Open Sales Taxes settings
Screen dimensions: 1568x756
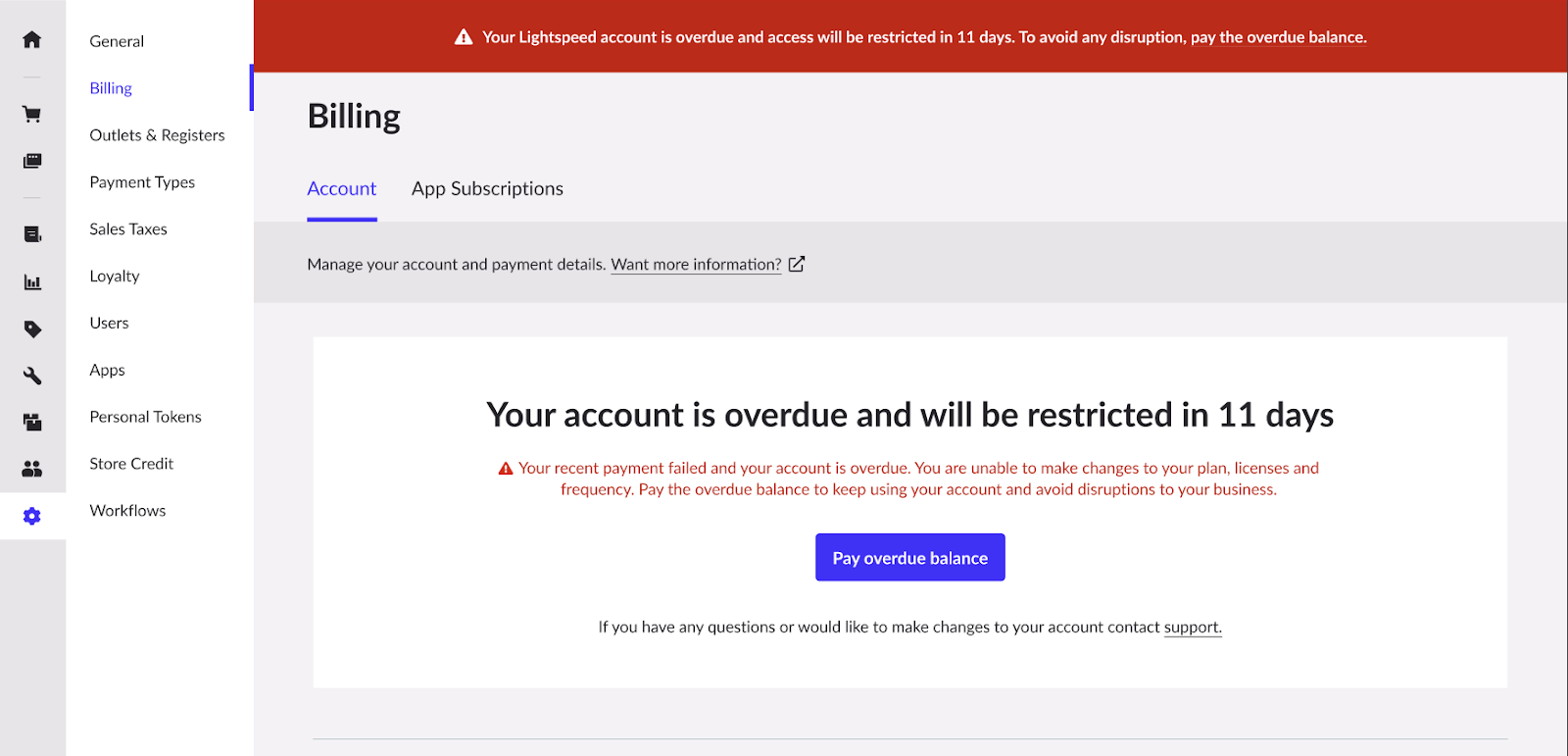pyautogui.click(x=128, y=229)
